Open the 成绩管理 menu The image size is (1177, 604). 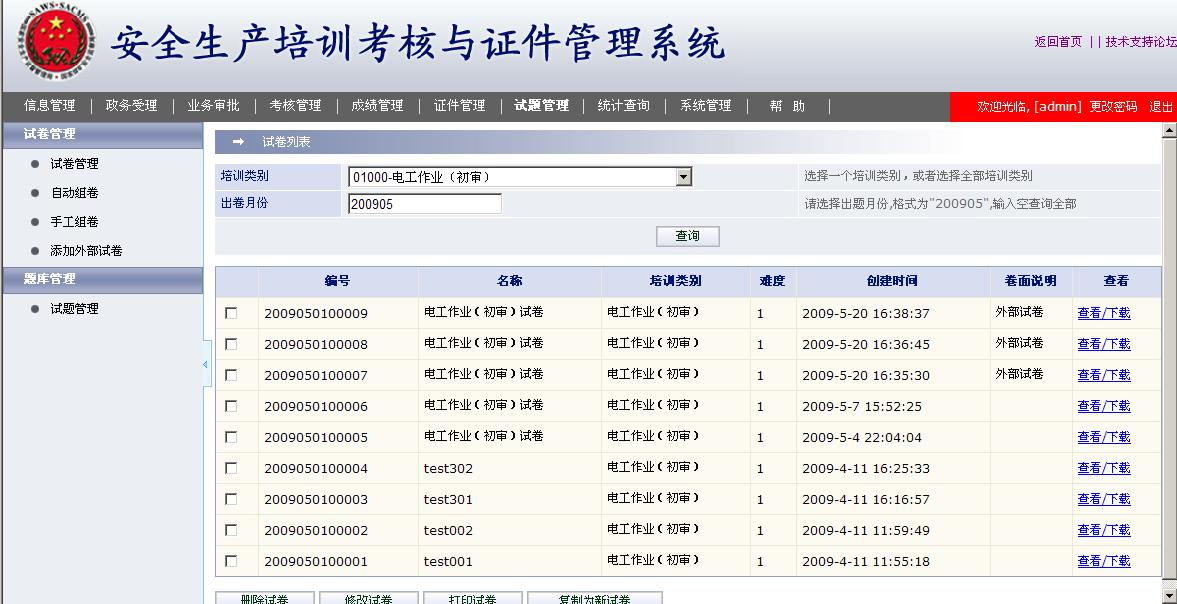(x=377, y=106)
